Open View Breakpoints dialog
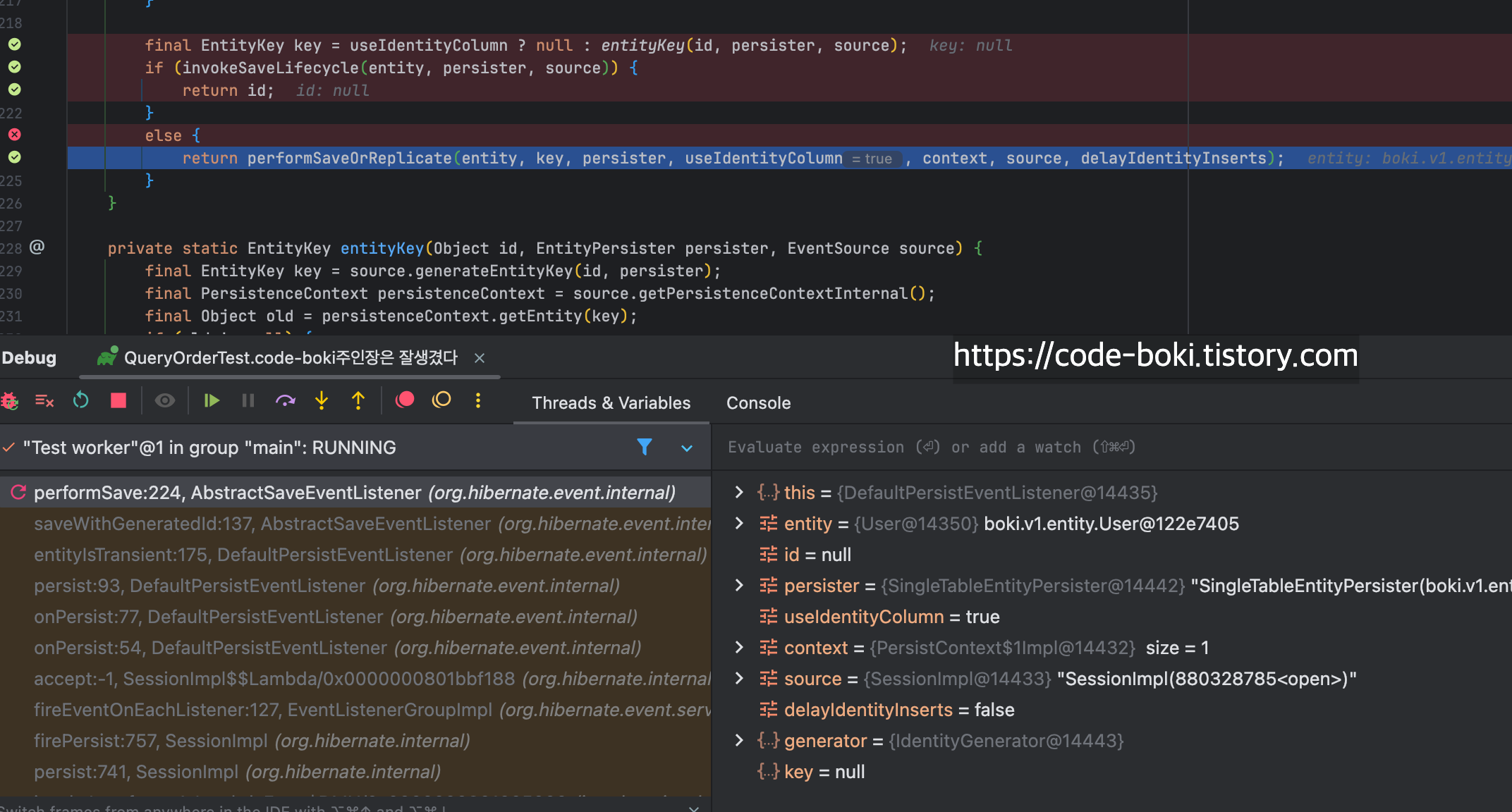This screenshot has height=812, width=1512. [x=405, y=400]
